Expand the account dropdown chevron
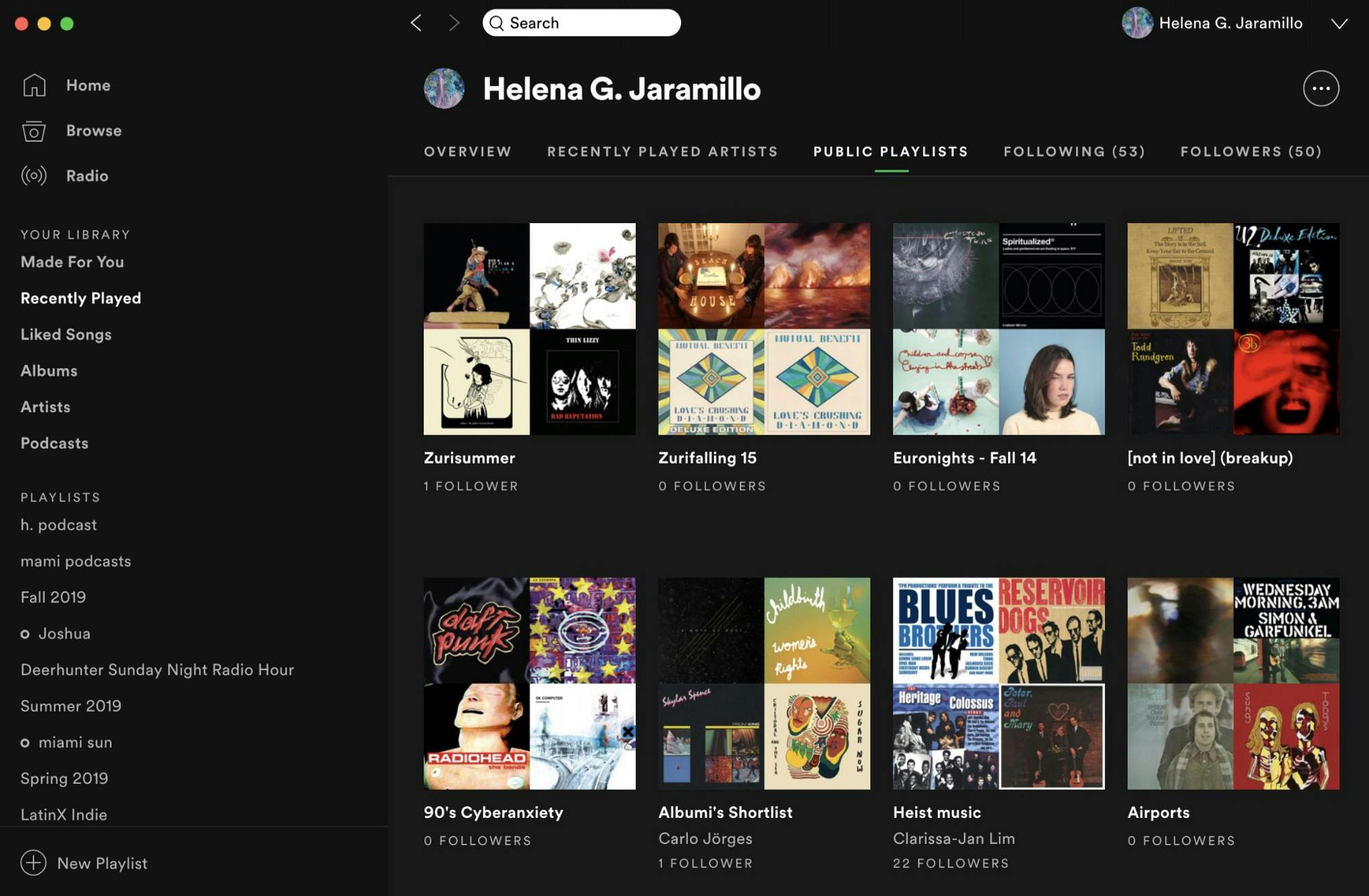 (1339, 23)
